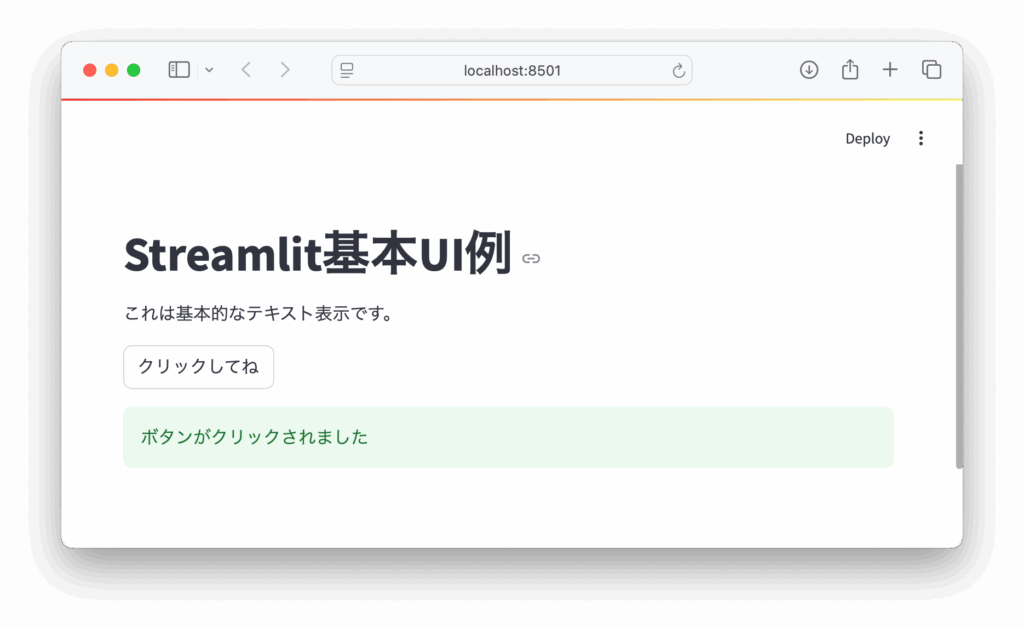This screenshot has width=1024, height=629.
Task: Minimize the window with the yellow button
Action: (112, 70)
